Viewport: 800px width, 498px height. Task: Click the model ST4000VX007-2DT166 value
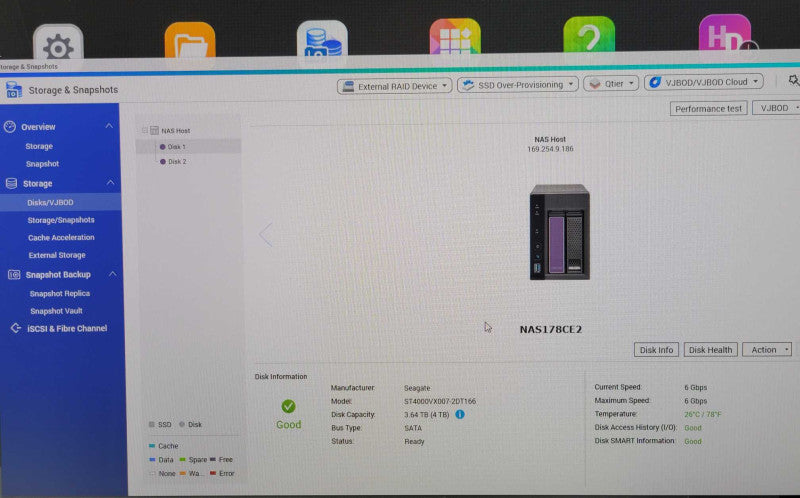pyautogui.click(x=440, y=401)
